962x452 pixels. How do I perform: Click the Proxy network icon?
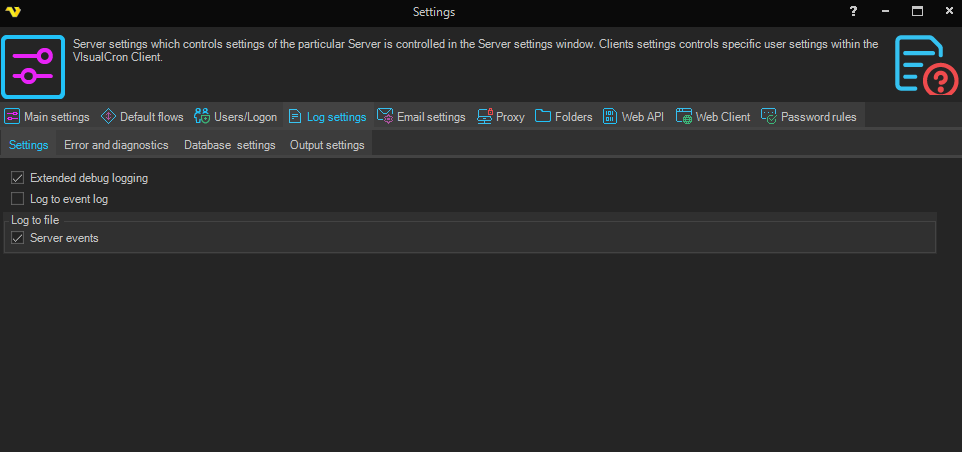(x=485, y=117)
